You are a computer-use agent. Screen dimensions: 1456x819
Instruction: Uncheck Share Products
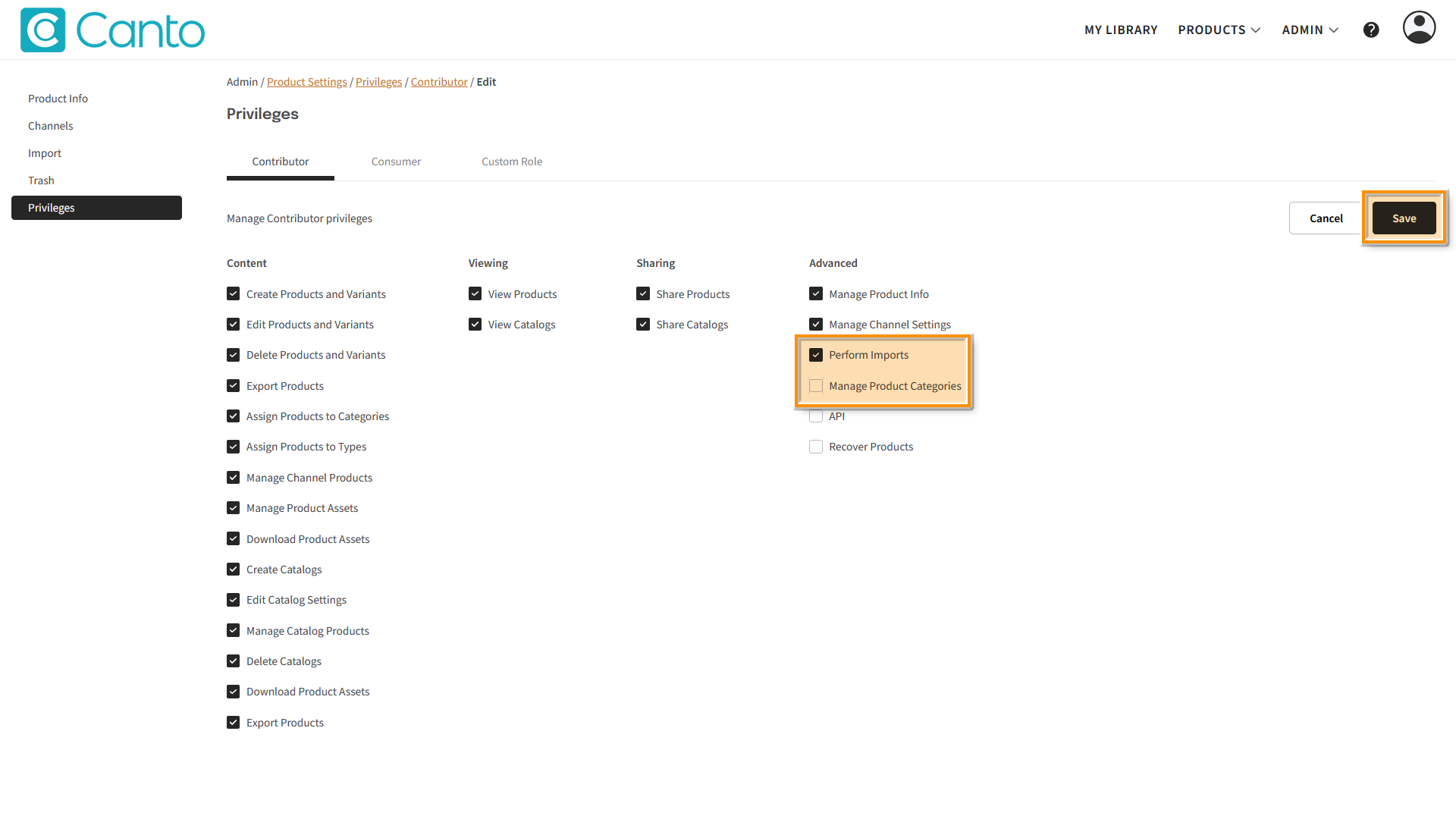click(643, 294)
